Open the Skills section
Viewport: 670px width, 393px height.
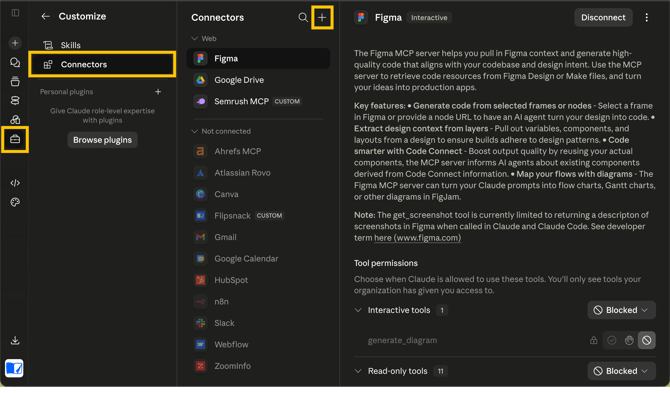(x=102, y=45)
